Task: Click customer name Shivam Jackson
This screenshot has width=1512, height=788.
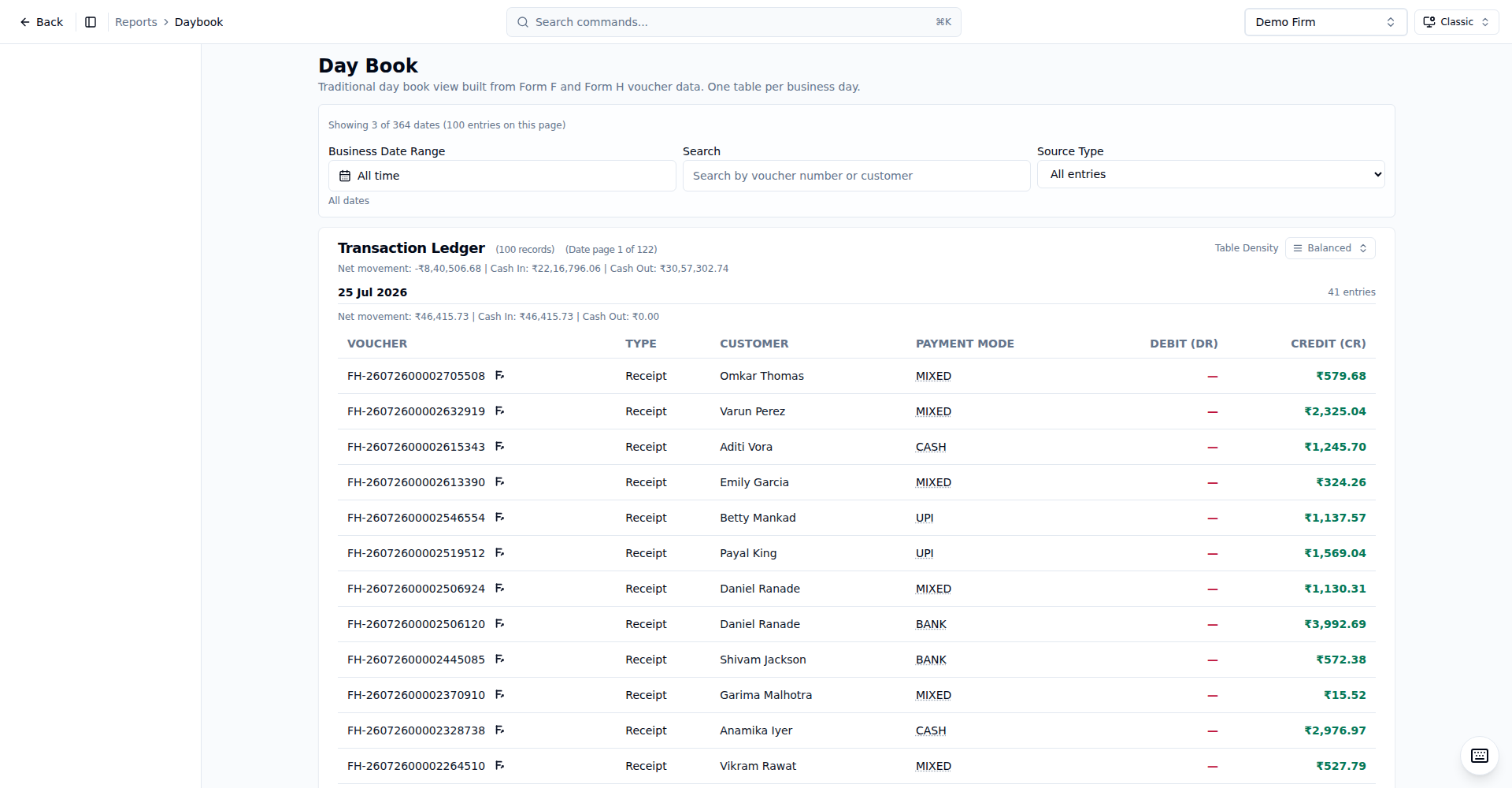Action: [x=762, y=660]
